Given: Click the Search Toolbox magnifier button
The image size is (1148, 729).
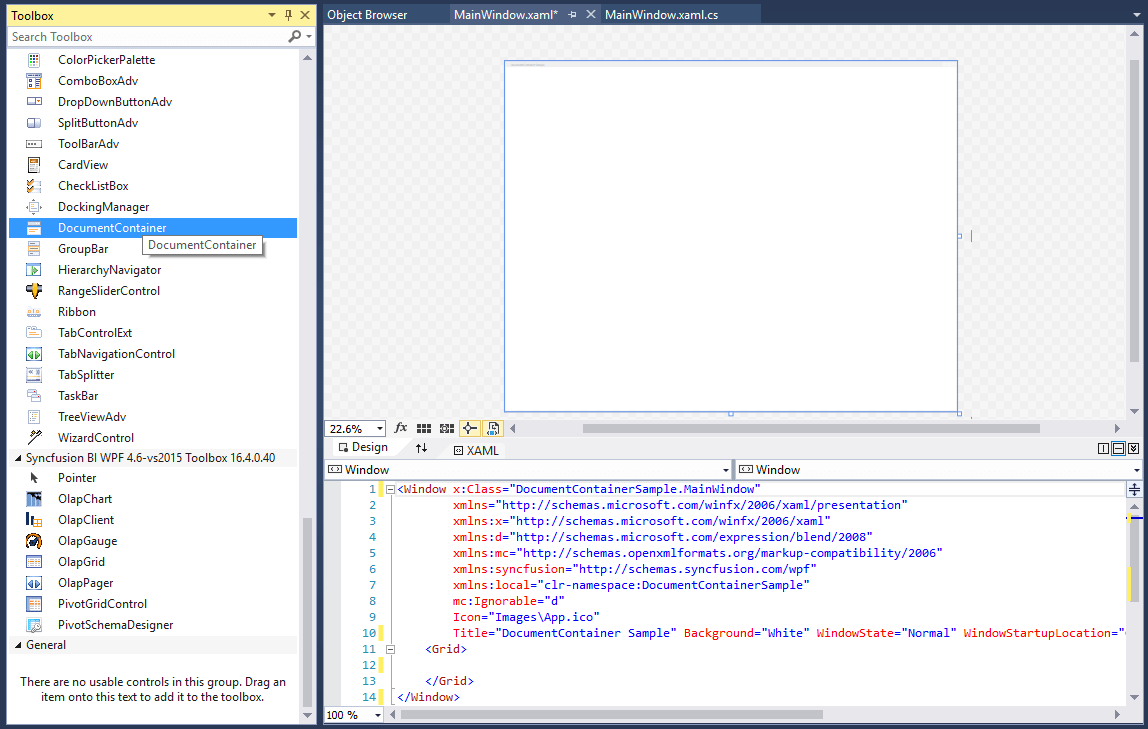Looking at the screenshot, I should (x=294, y=36).
